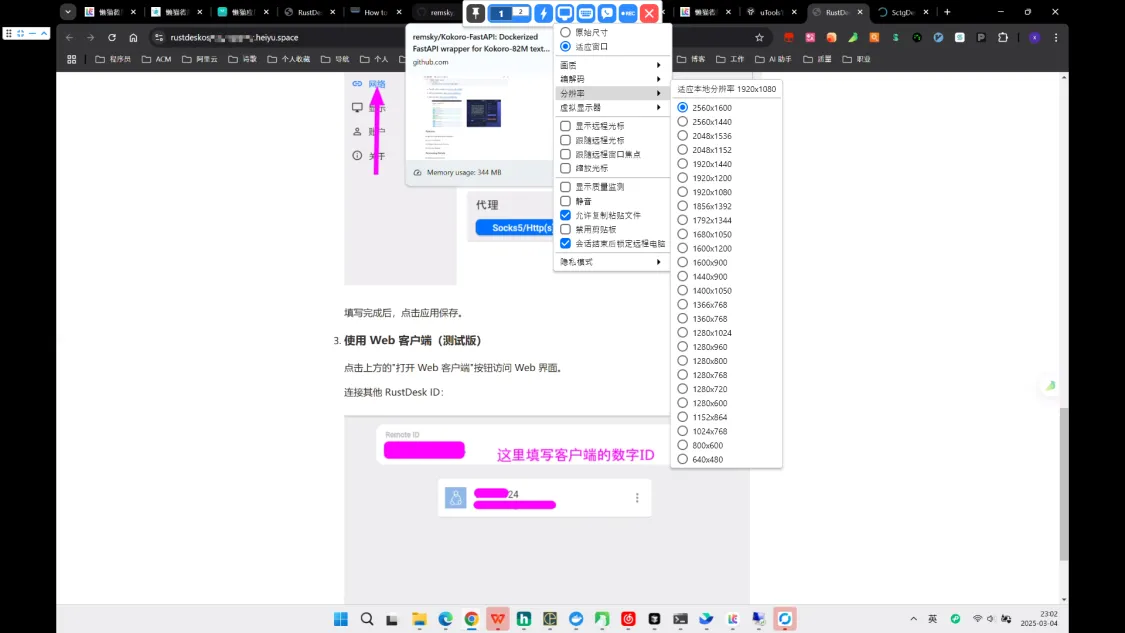Reload the page in the remote browser
The height and width of the screenshot is (633, 1125).
[112, 37]
